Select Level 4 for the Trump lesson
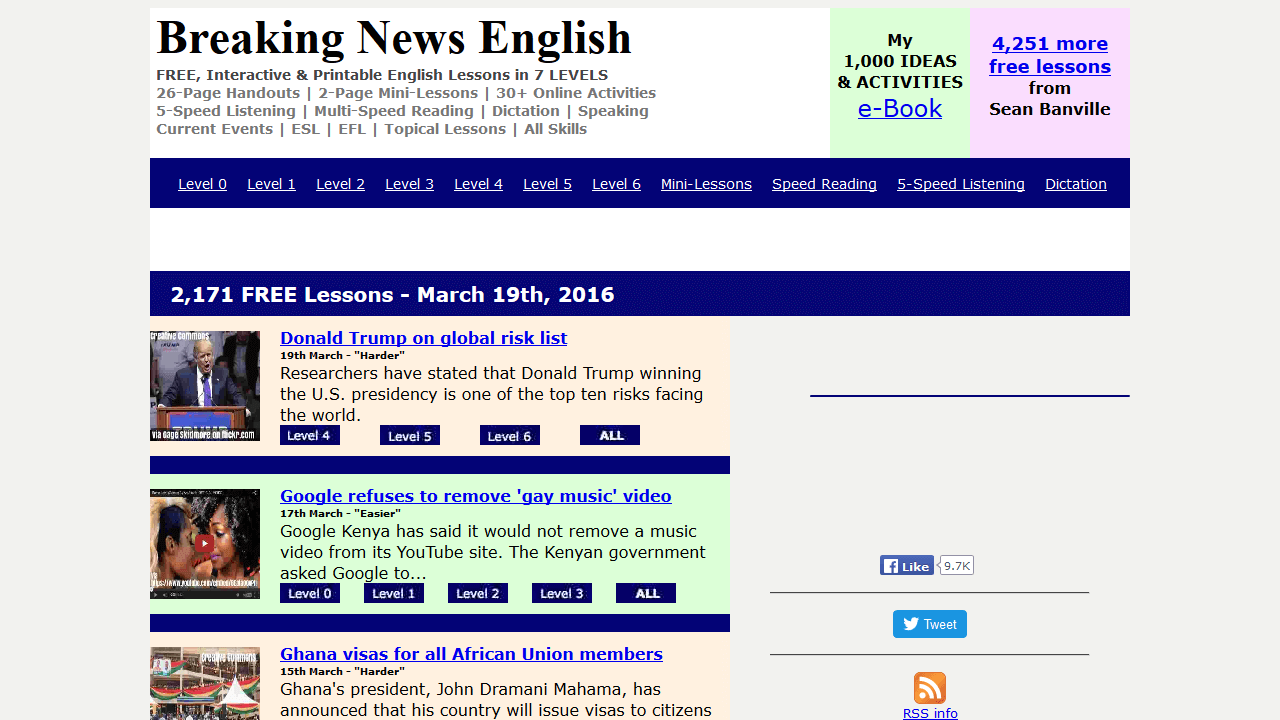The image size is (1280, 720). 310,435
